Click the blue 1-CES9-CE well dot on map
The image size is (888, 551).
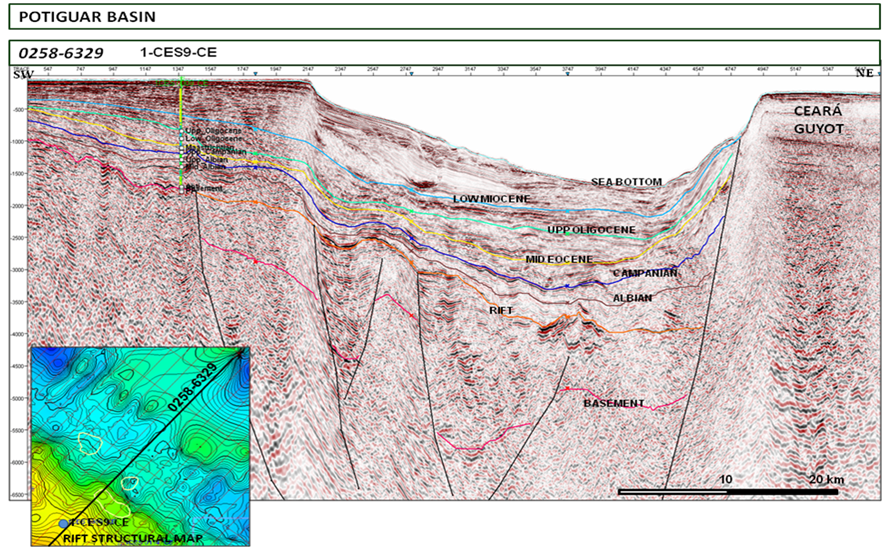64,523
